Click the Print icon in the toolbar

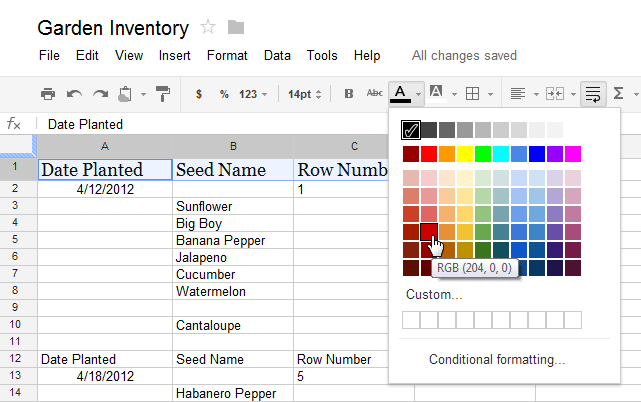pyautogui.click(x=48, y=94)
